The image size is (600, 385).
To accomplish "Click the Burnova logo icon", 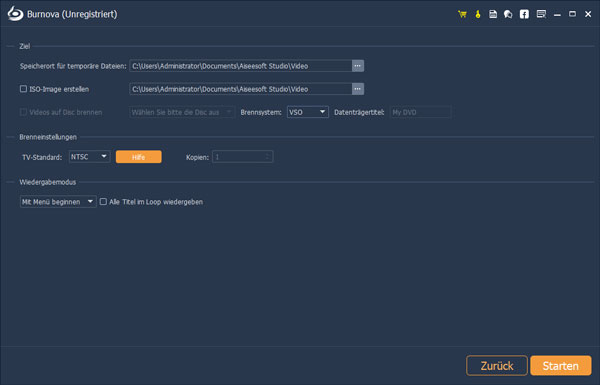I will [x=15, y=14].
